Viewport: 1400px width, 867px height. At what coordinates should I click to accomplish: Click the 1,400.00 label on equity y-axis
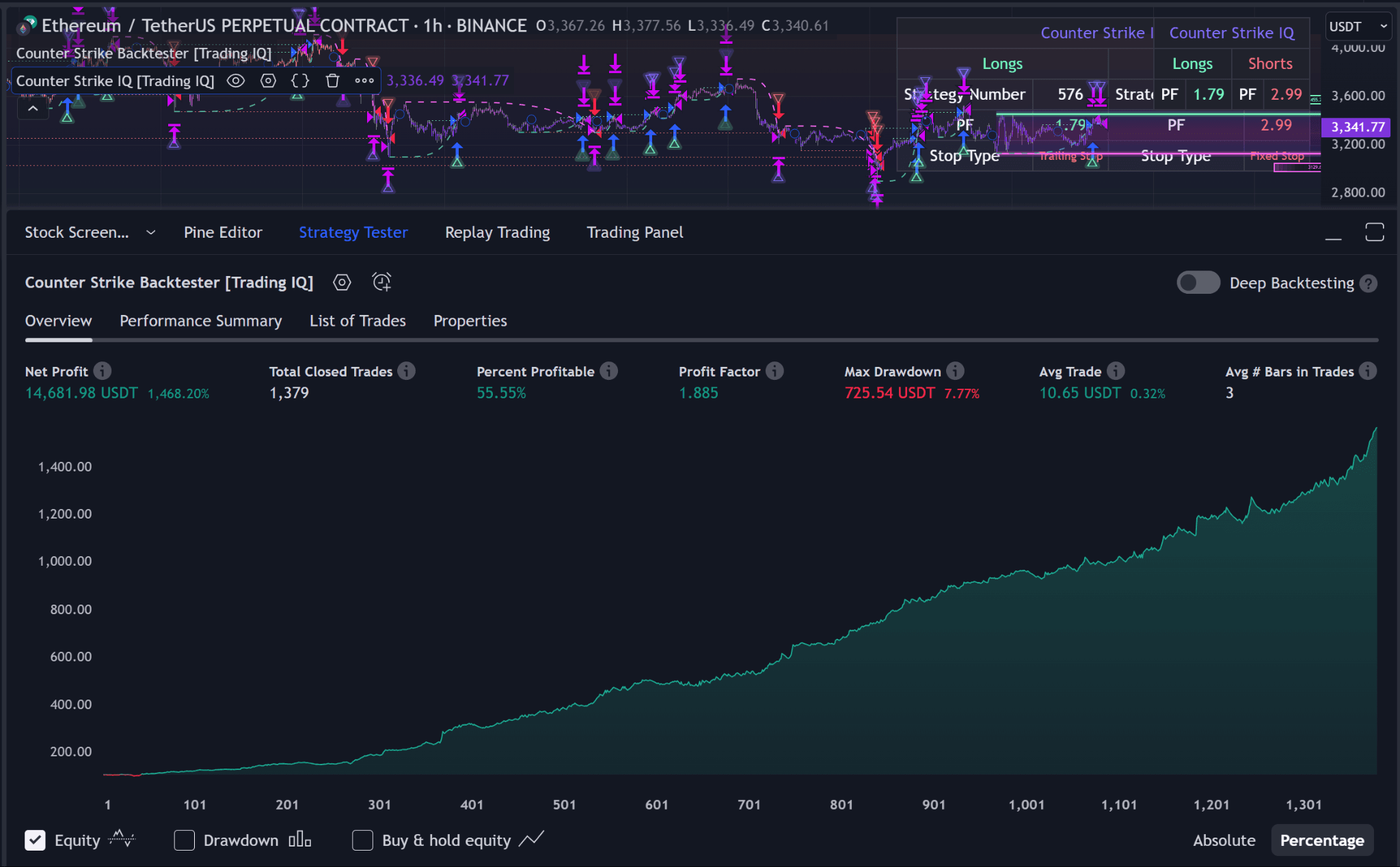click(65, 467)
